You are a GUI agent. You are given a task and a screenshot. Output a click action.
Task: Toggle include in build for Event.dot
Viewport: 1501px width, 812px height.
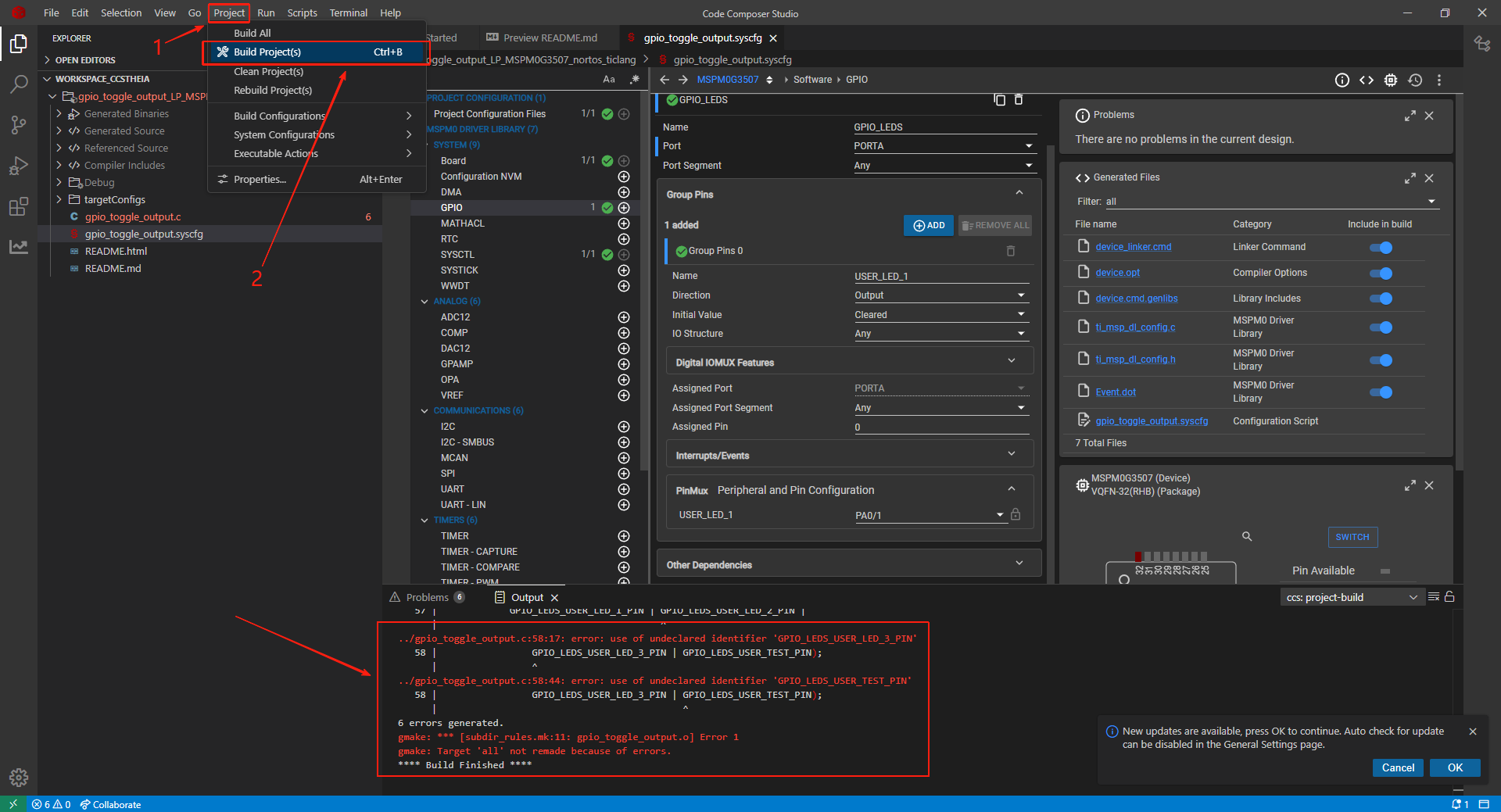[x=1381, y=392]
